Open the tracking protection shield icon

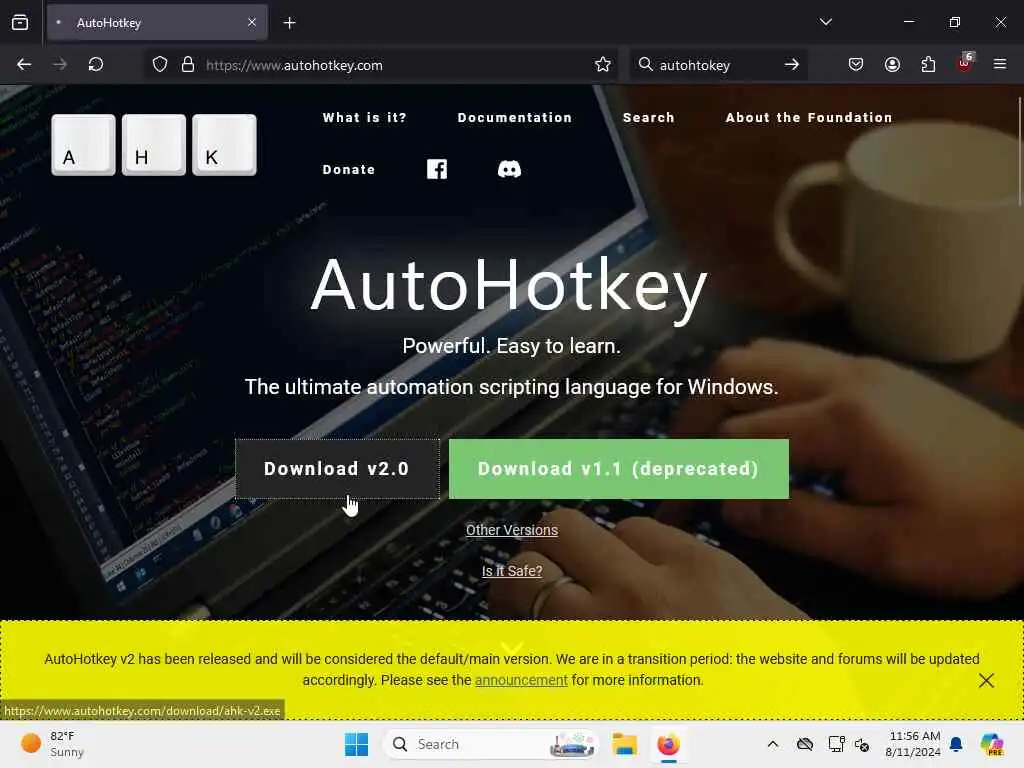(x=160, y=64)
